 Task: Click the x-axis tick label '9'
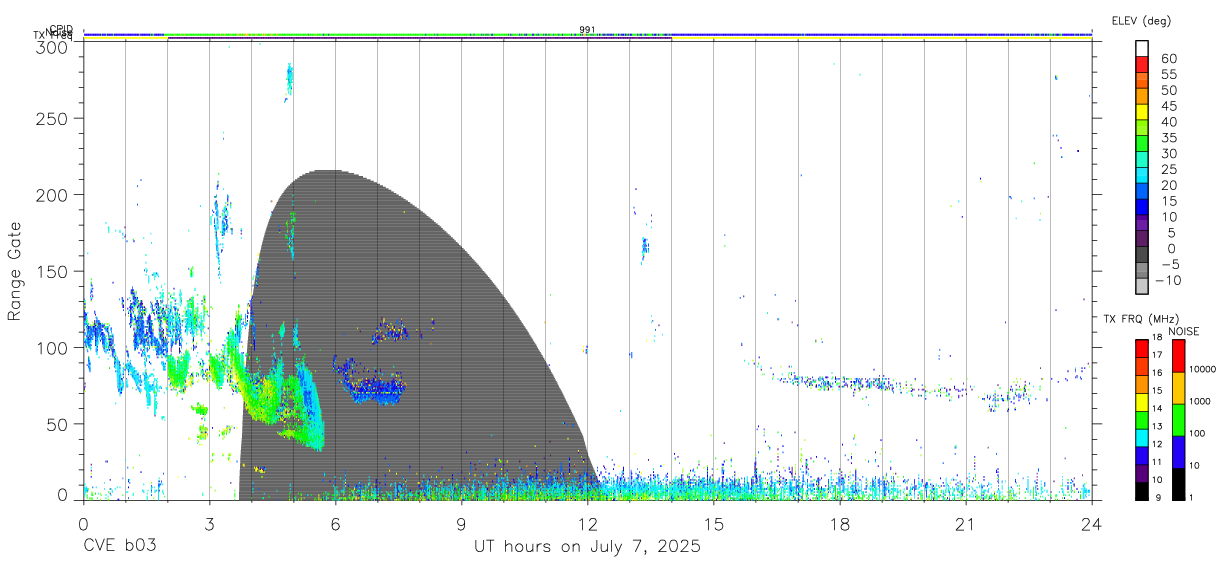click(461, 524)
